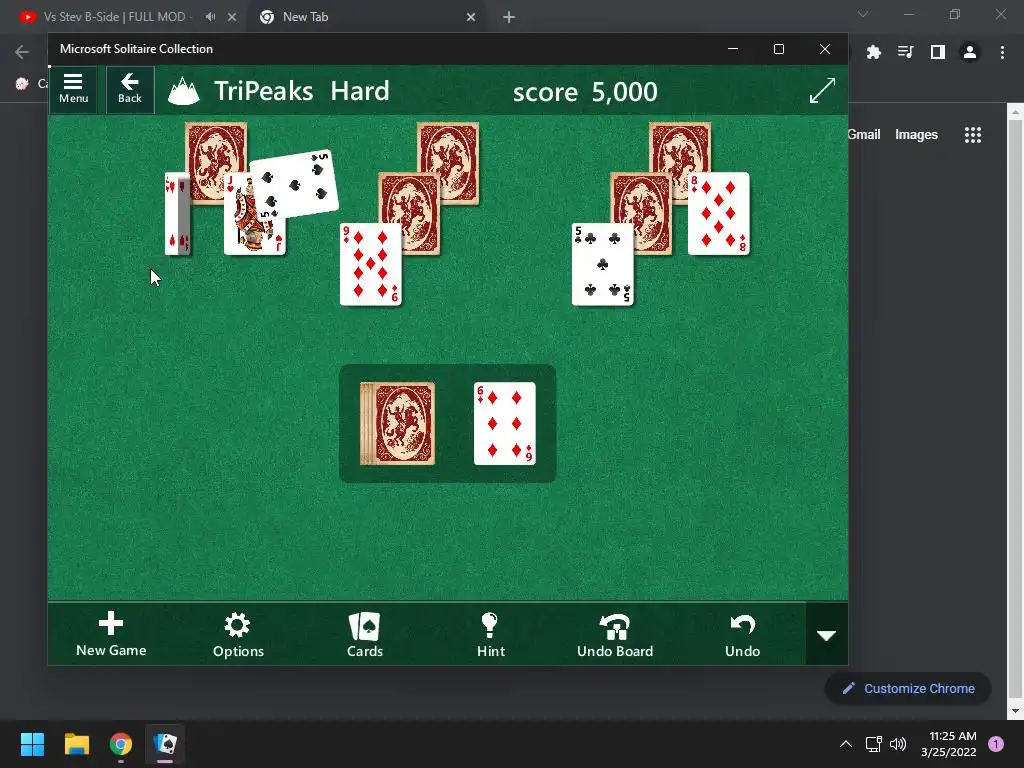Click the Customize Chrome button

pos(908,688)
